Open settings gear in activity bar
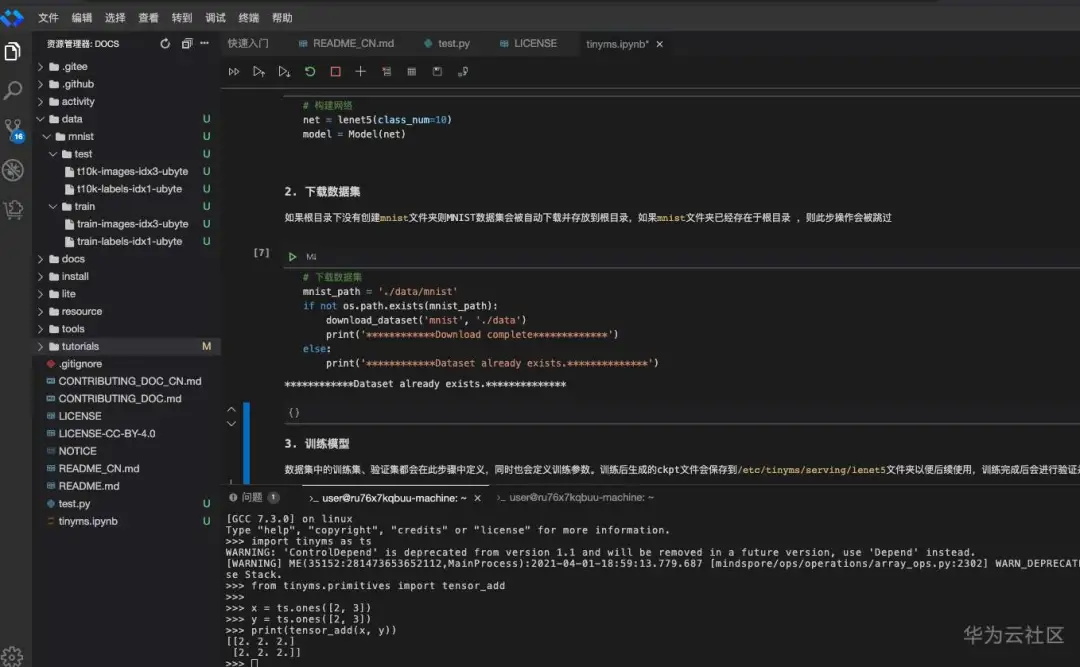This screenshot has width=1080, height=667. [x=13, y=655]
